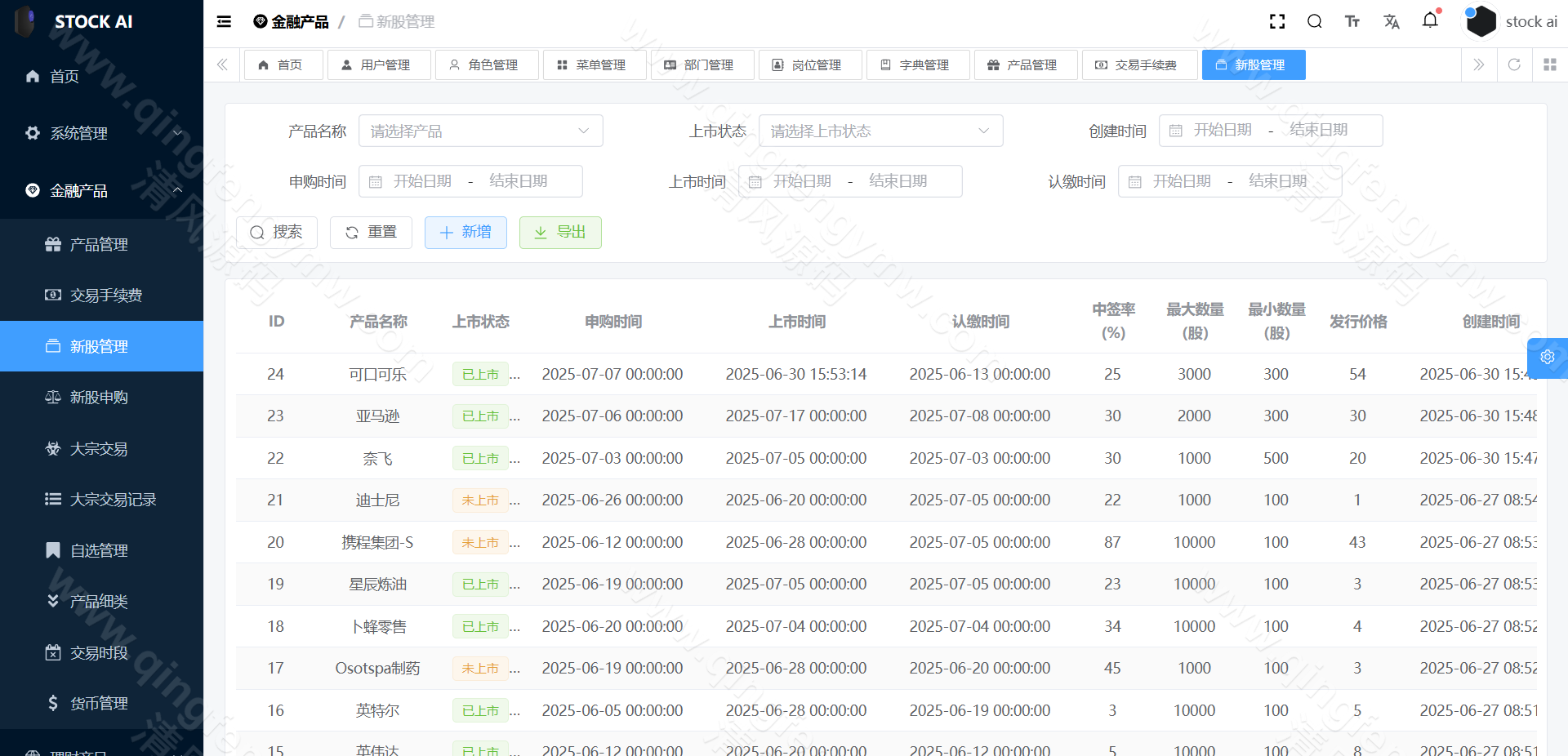Open the grid layout icon top right
This screenshot has width=1568, height=756.
pos(1550,64)
